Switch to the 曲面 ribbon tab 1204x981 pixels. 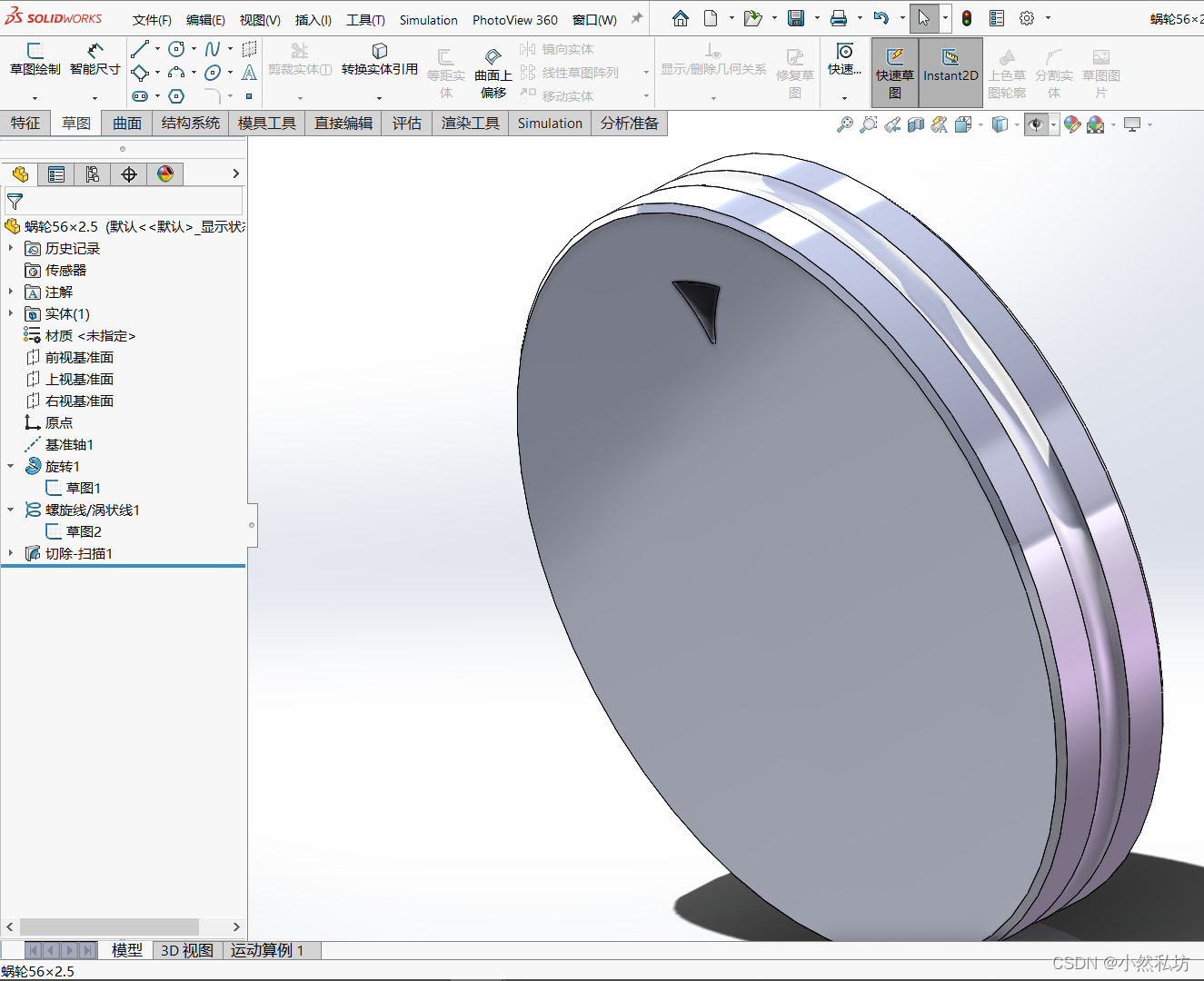point(127,124)
